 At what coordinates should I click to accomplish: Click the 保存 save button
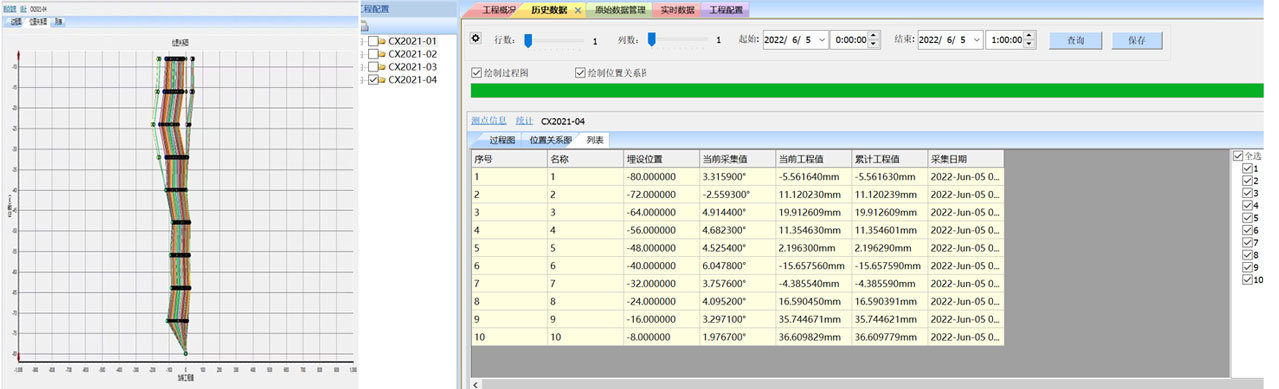click(x=1136, y=40)
